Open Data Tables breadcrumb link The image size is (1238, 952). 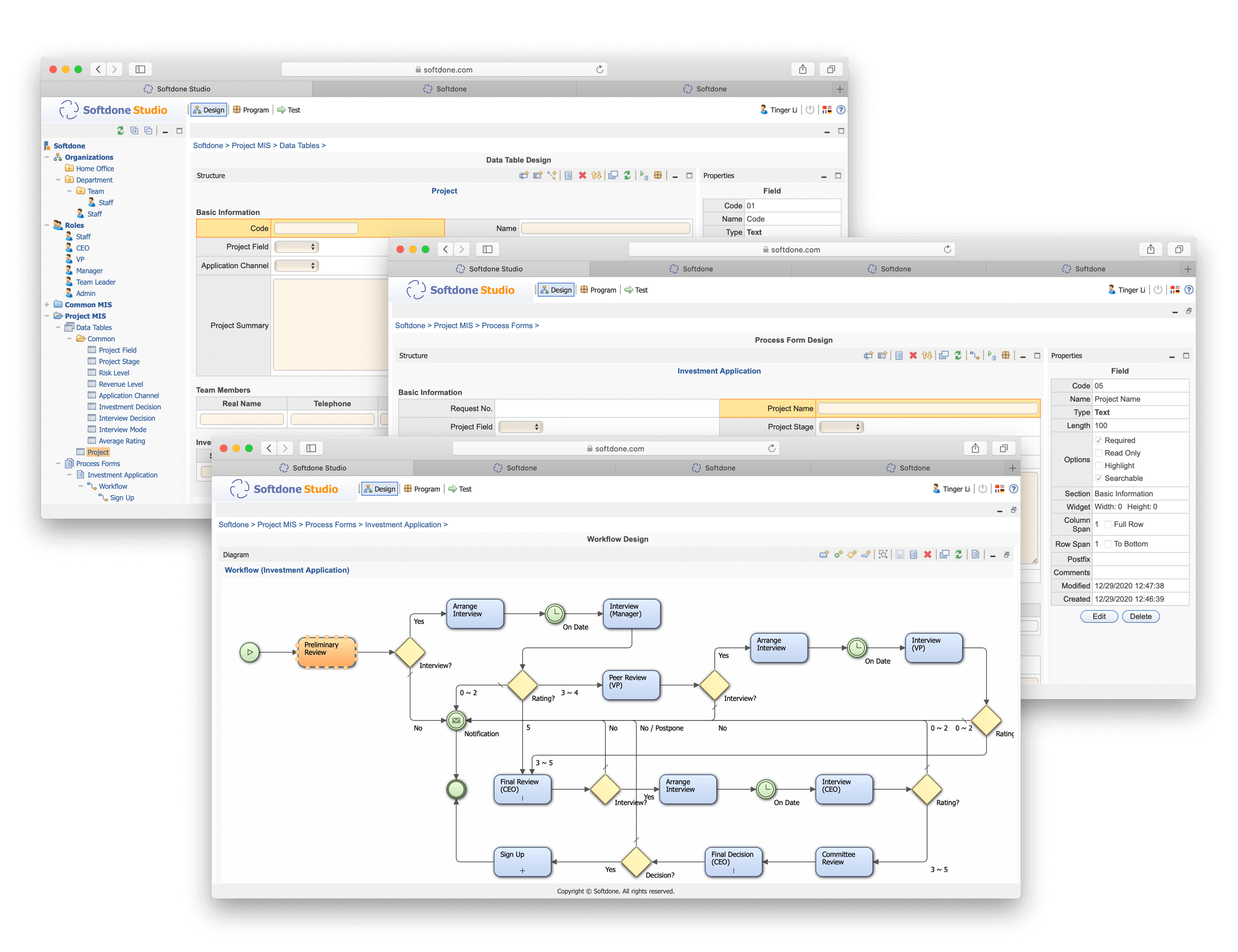300,146
